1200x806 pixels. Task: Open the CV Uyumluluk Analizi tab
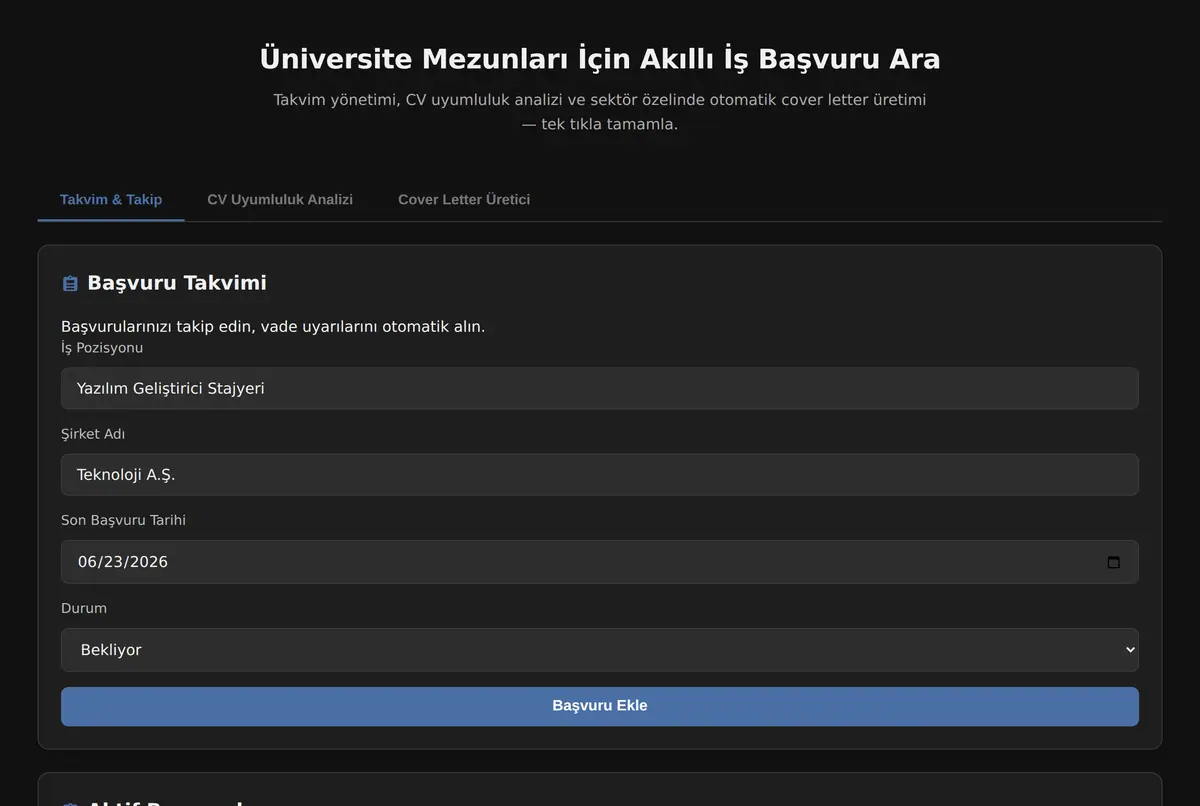(x=280, y=199)
